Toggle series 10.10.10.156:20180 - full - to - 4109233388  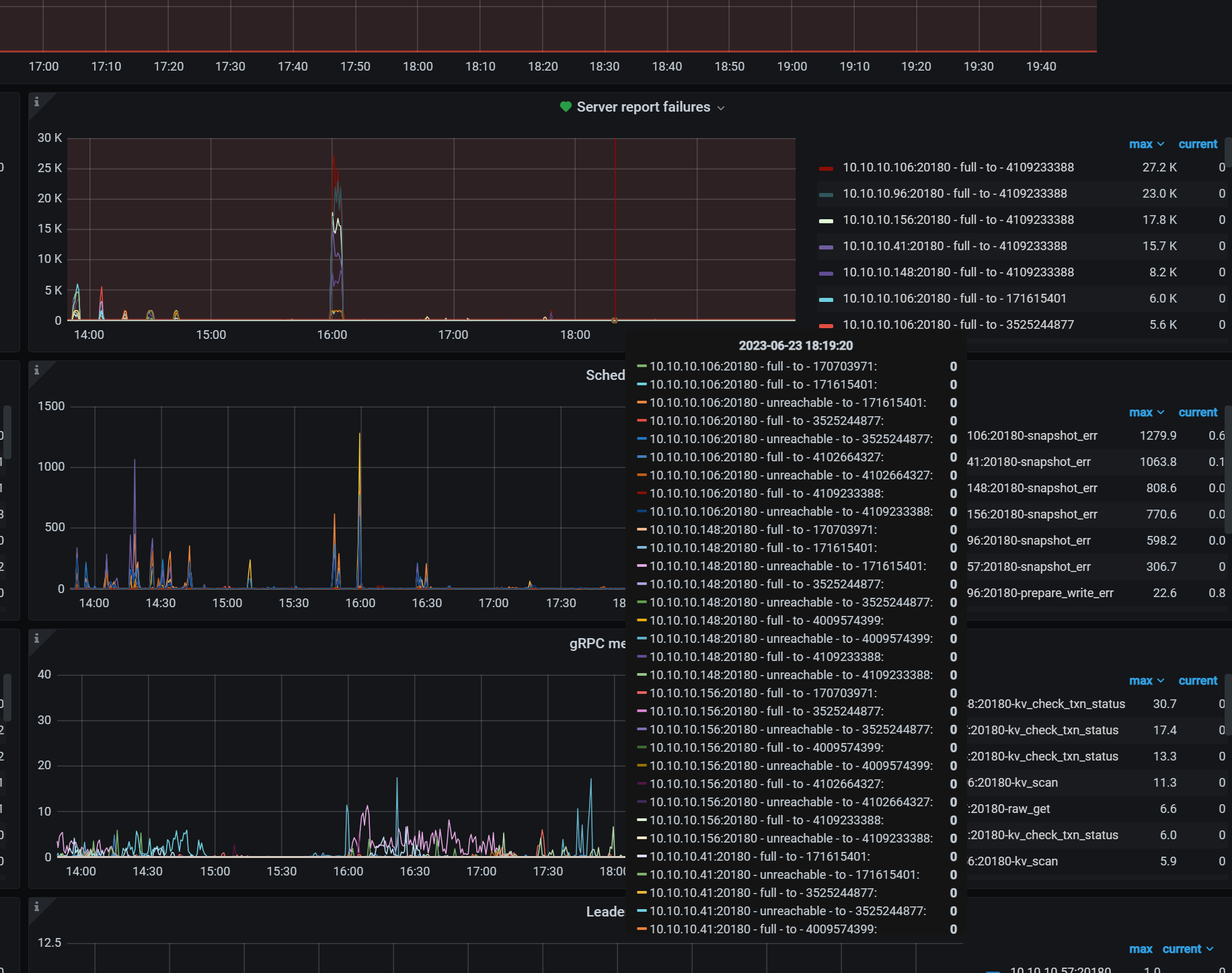click(x=958, y=220)
